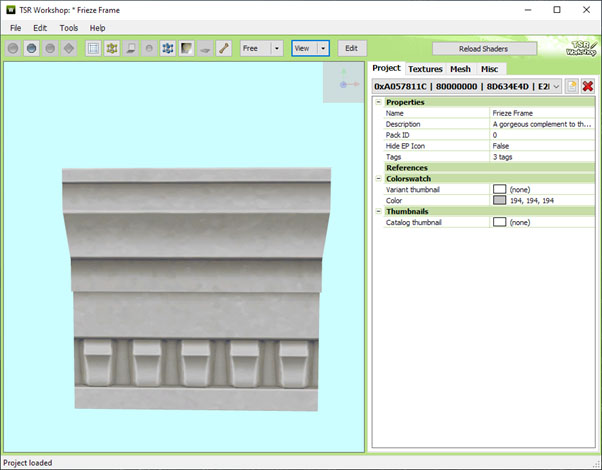
Task: Click the bone icon in toolbar
Action: tap(223, 48)
